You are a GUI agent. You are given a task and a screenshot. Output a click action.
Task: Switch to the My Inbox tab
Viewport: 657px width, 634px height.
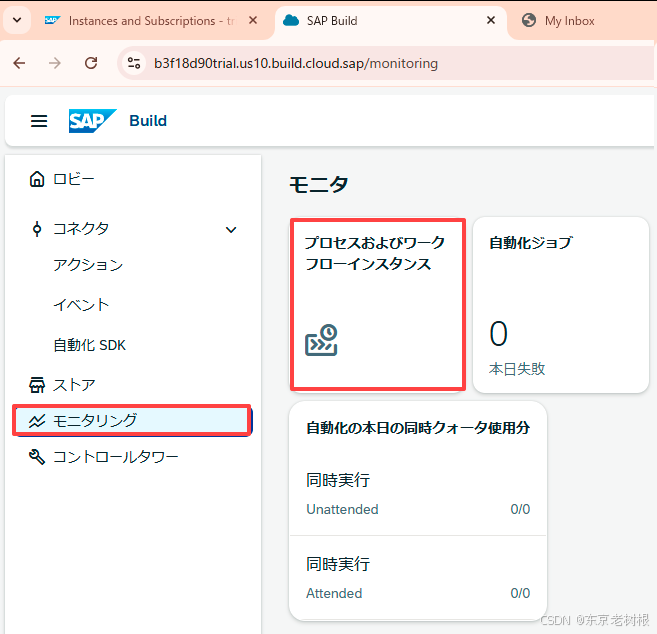[569, 21]
